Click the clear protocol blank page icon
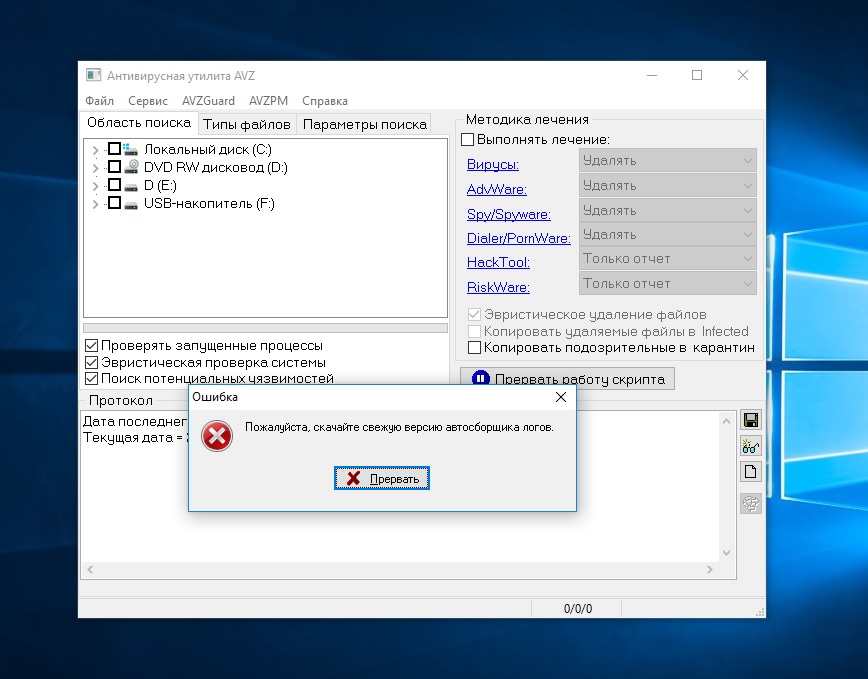The image size is (868, 679). [751, 472]
